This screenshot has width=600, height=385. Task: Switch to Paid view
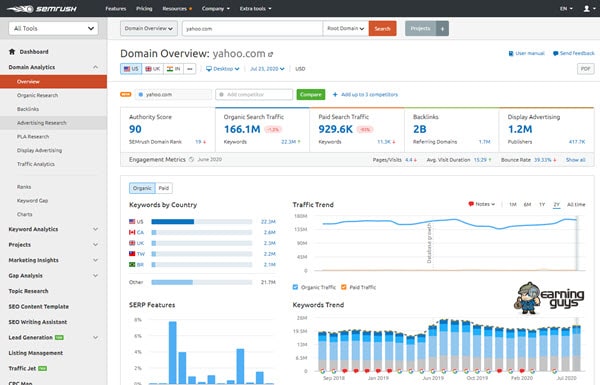164,188
